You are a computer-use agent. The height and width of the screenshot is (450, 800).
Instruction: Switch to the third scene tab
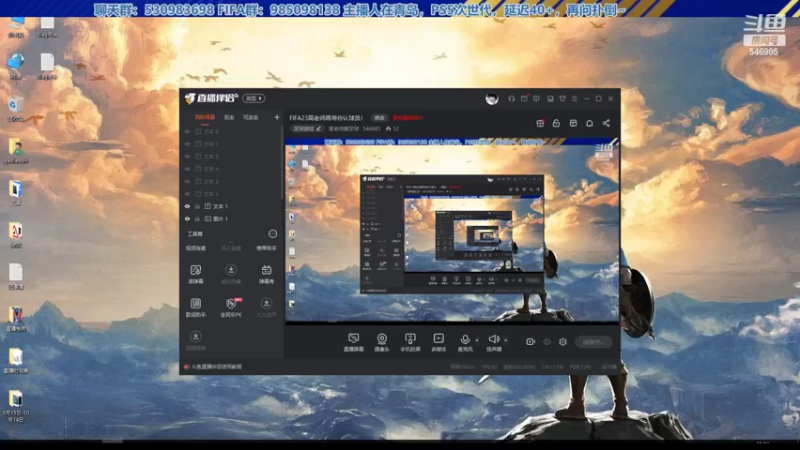(251, 117)
